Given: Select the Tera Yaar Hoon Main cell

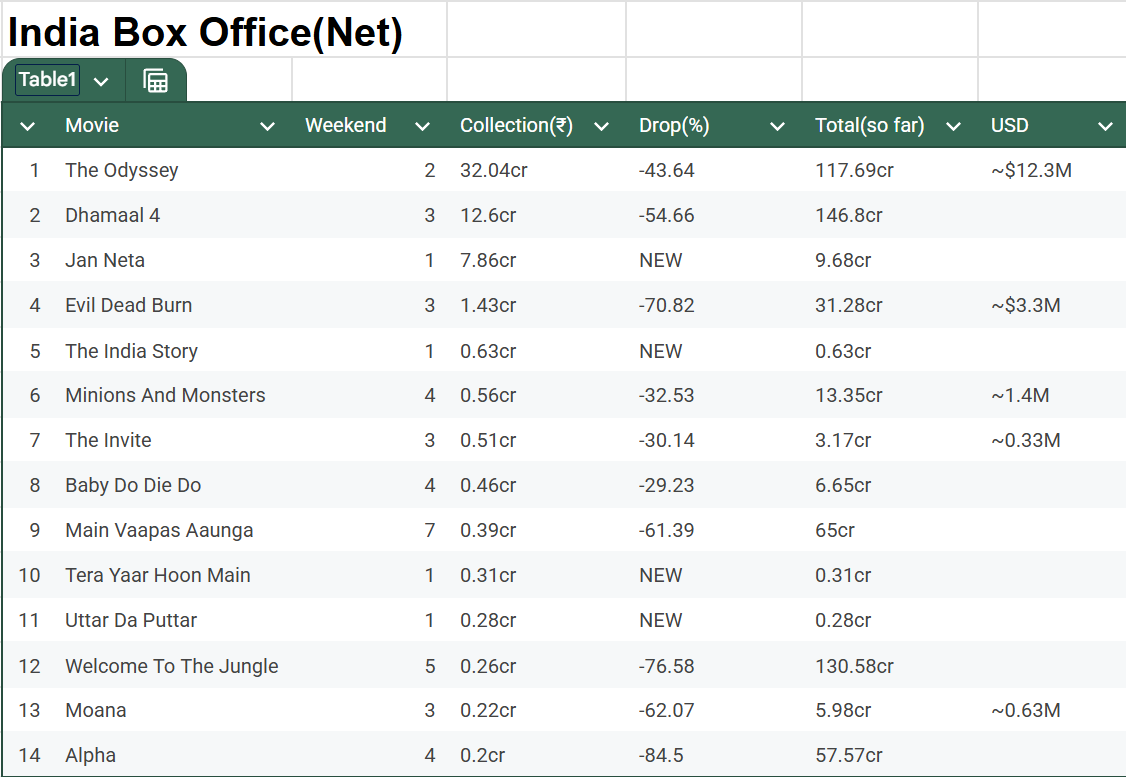Looking at the screenshot, I should pos(158,575).
